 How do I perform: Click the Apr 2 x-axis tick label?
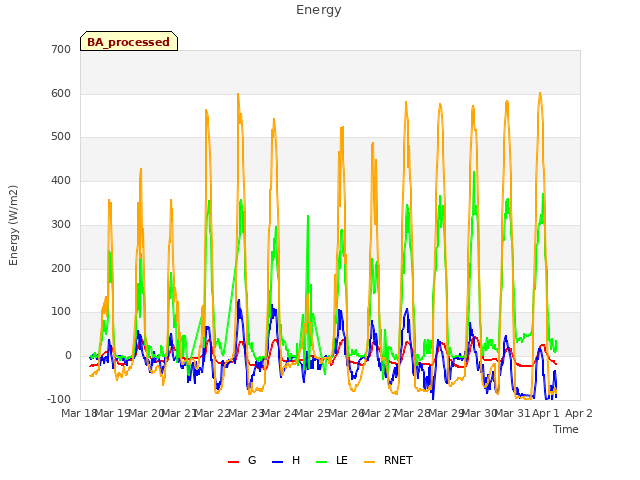point(579,413)
